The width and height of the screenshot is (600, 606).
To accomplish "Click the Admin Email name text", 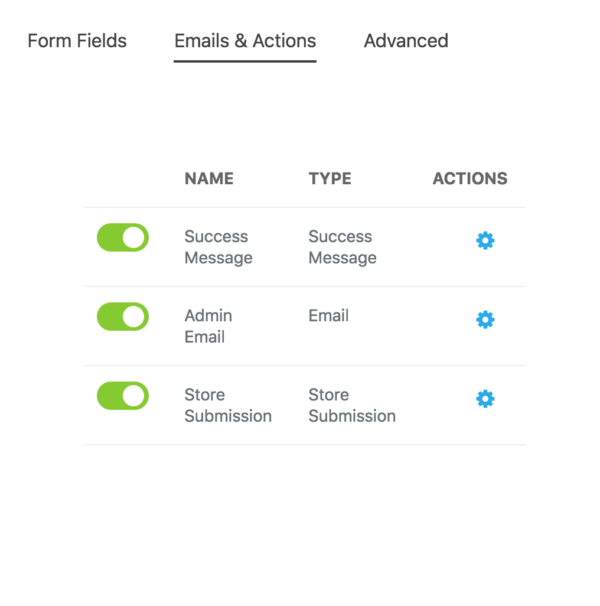I will (x=208, y=326).
